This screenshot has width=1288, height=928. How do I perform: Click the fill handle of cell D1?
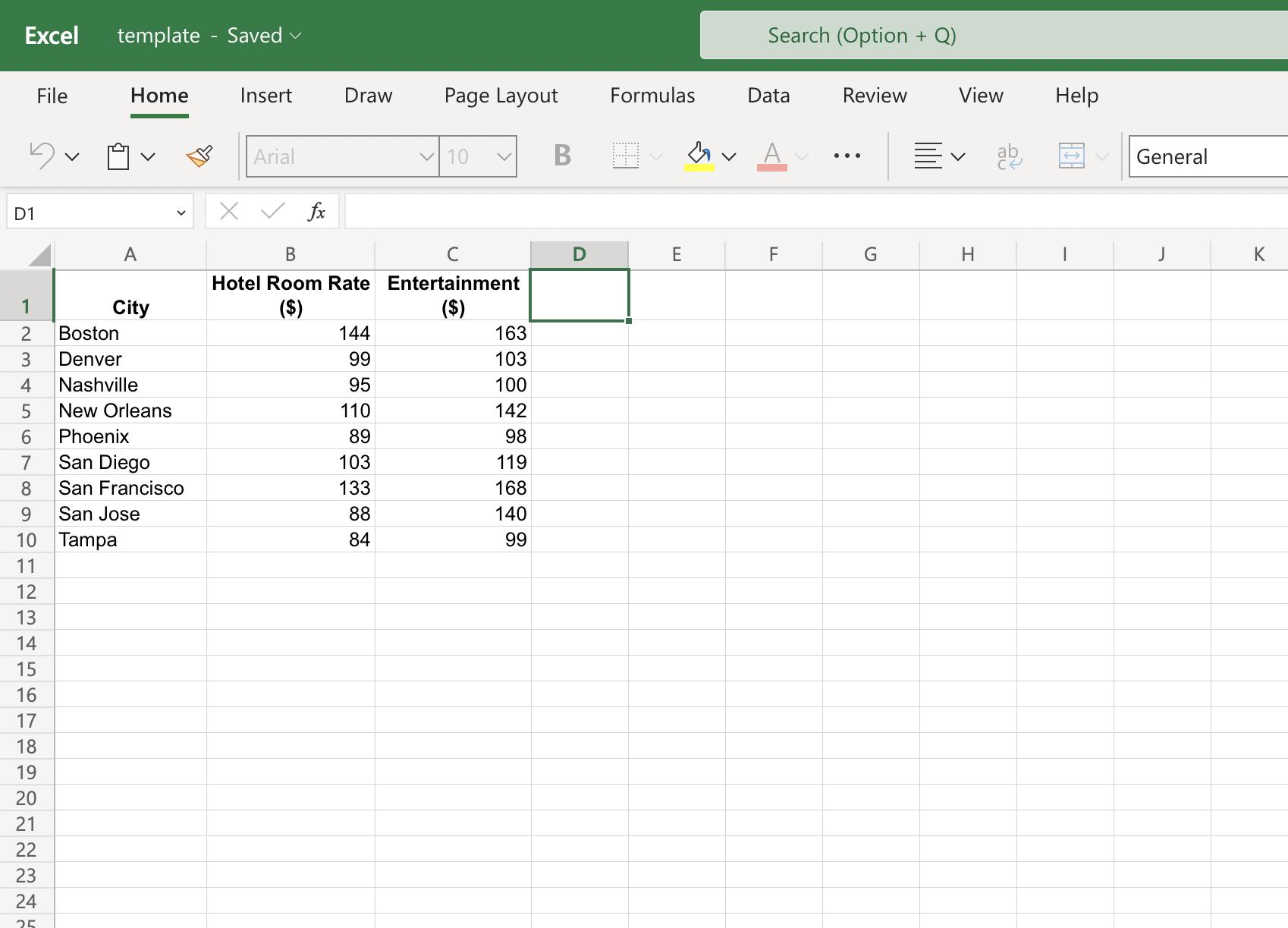click(629, 321)
